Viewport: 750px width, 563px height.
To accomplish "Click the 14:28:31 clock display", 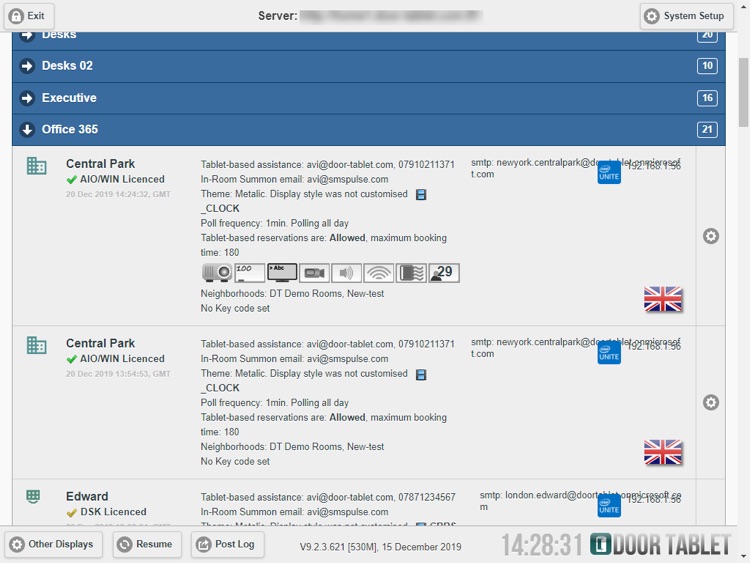I will pyautogui.click(x=542, y=545).
